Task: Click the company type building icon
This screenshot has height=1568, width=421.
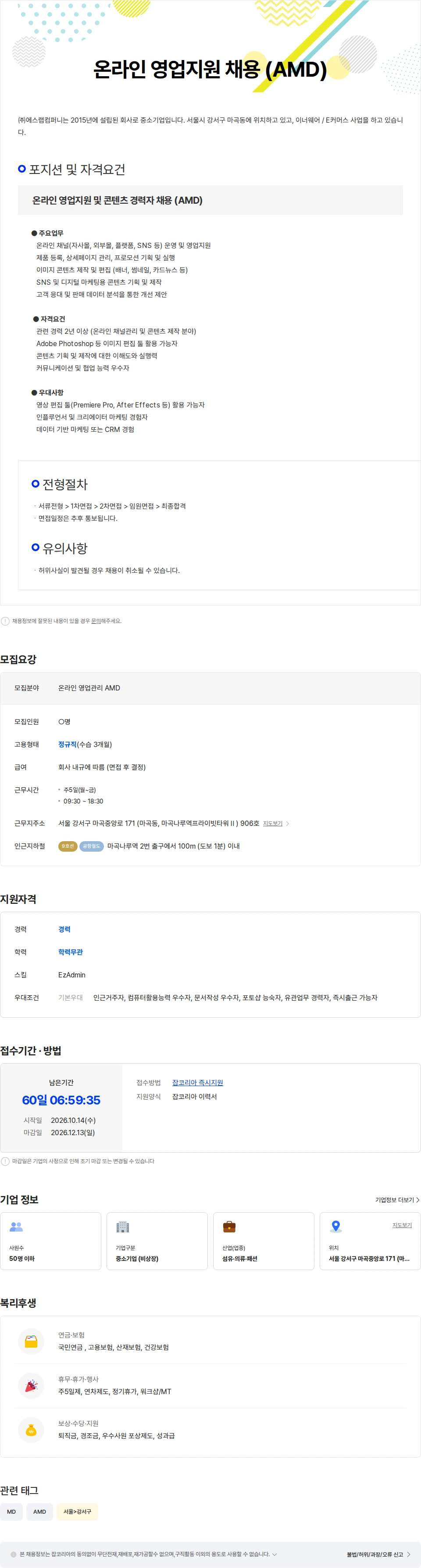Action: 122,1227
